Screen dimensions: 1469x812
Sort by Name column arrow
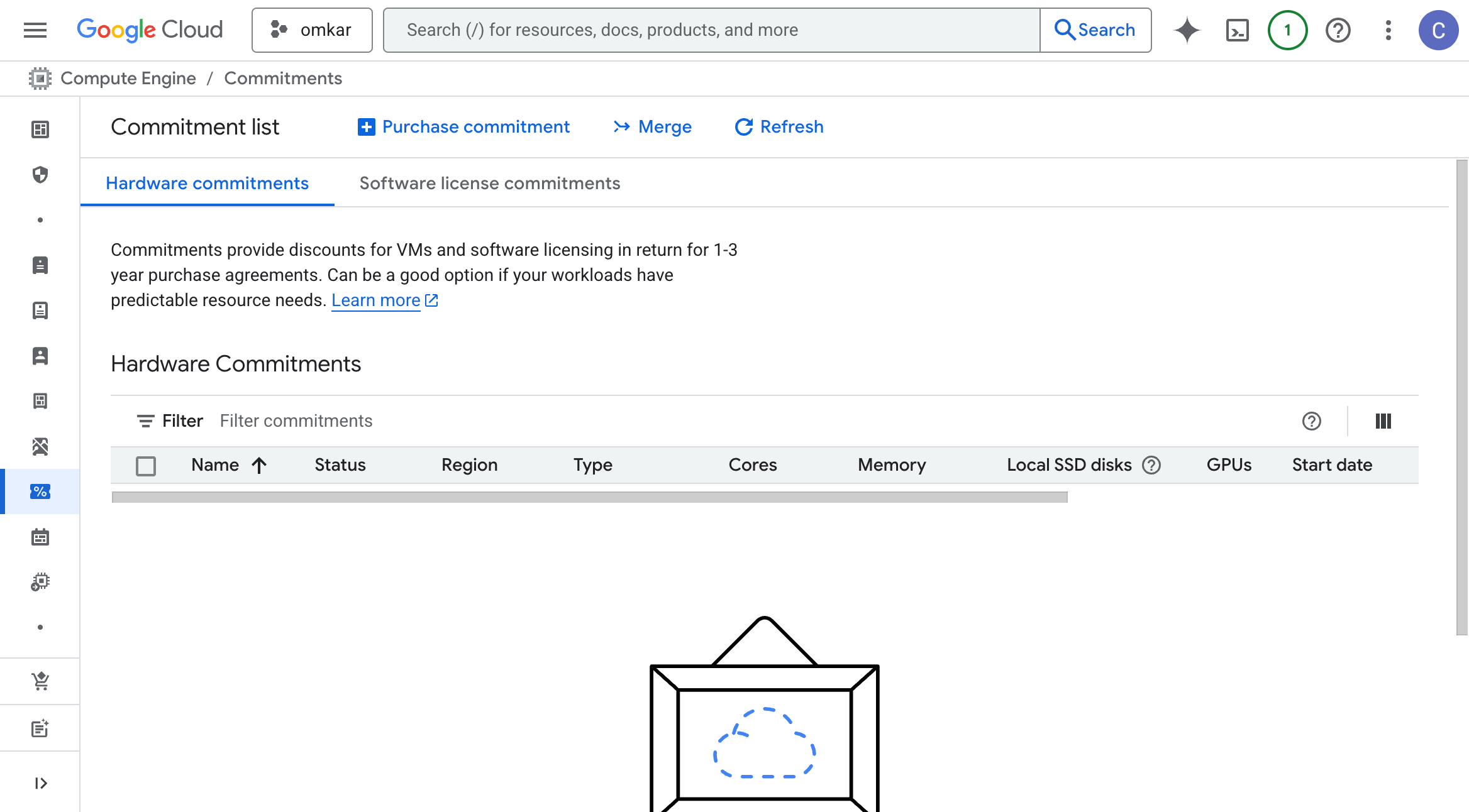(259, 465)
